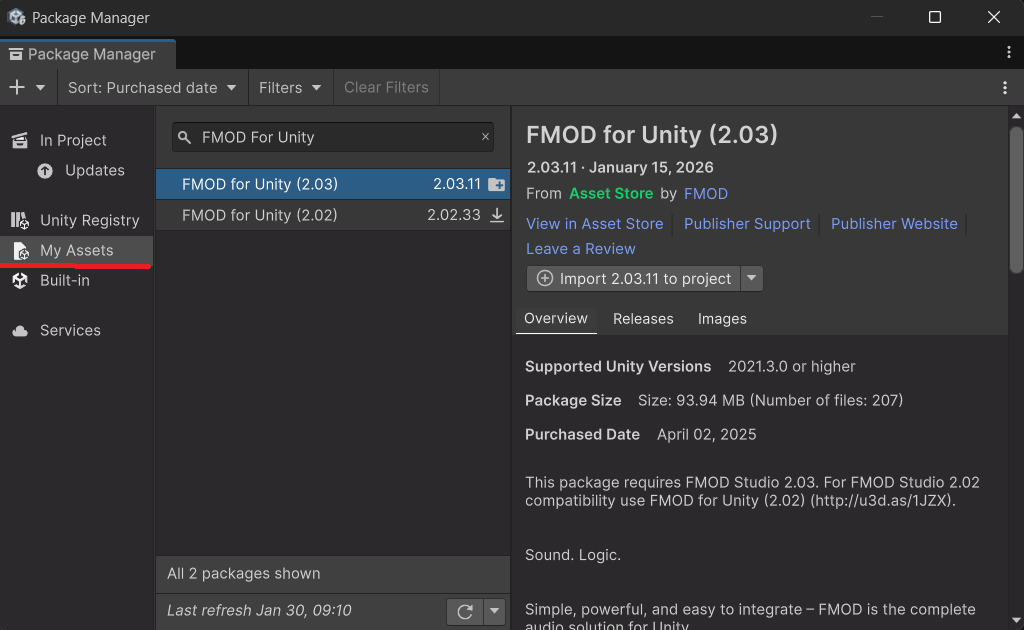Open the Sort: Purchased date dropdown
This screenshot has width=1024, height=630.
[151, 87]
